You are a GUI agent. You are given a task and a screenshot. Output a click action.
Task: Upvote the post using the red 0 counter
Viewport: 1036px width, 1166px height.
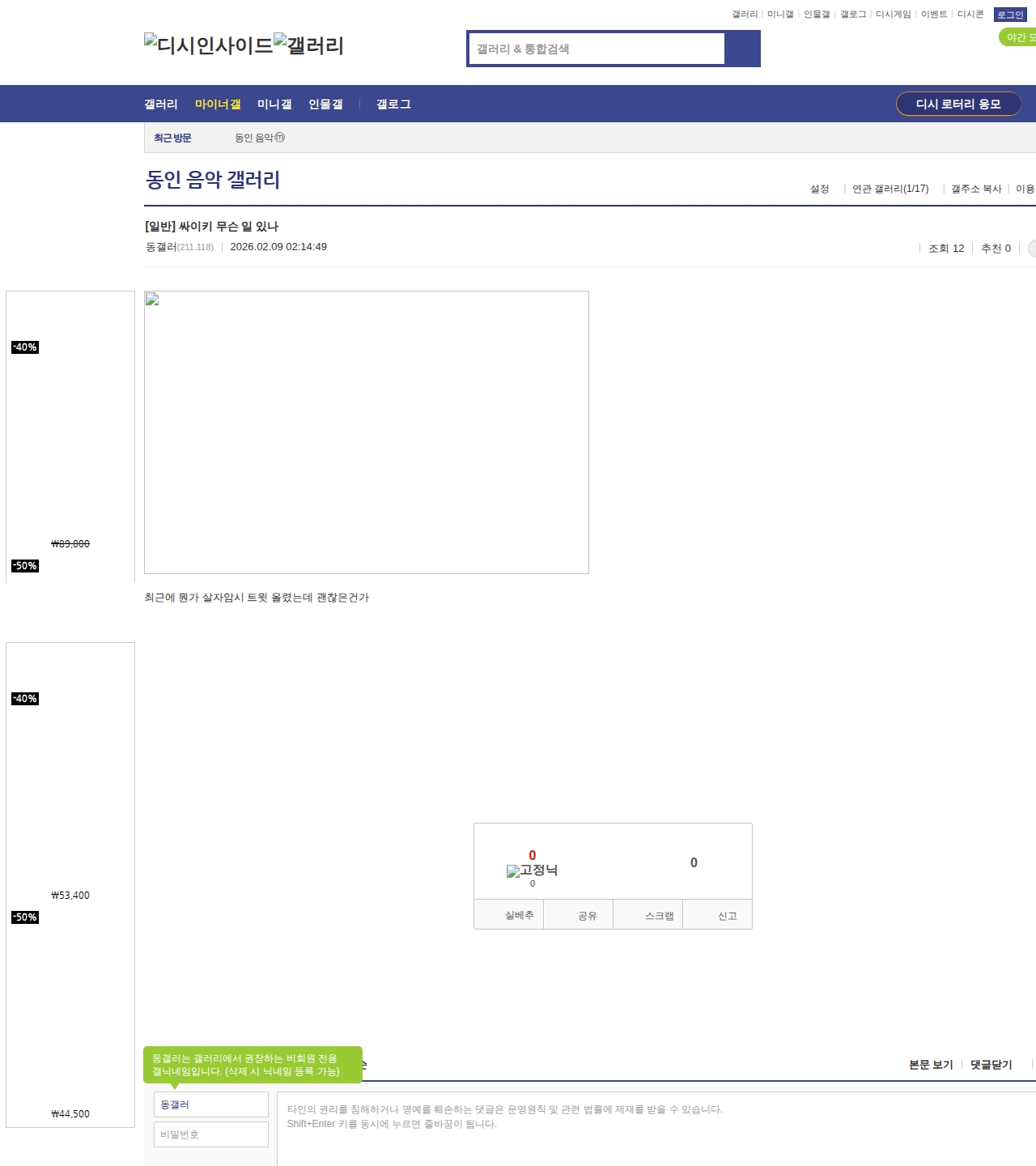tap(532, 855)
